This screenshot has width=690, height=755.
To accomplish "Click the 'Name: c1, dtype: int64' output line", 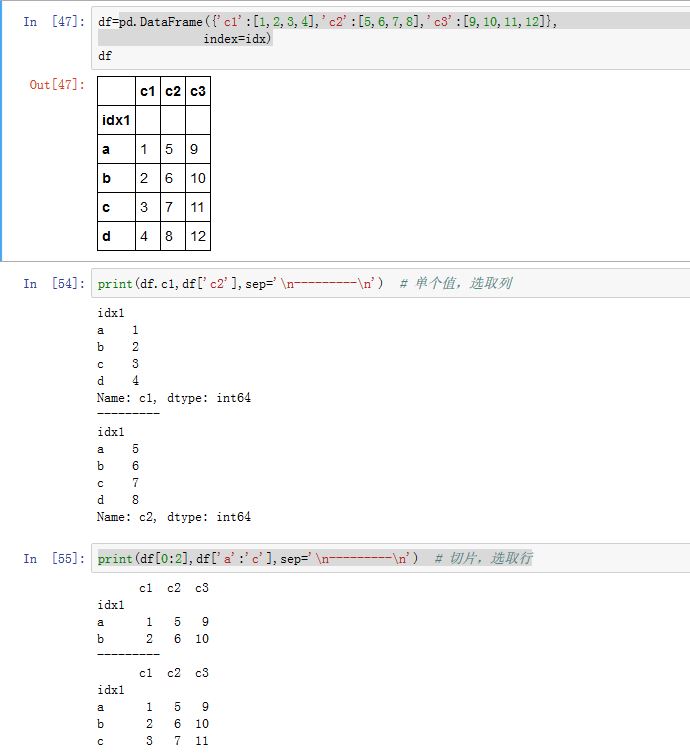I will pos(174,398).
